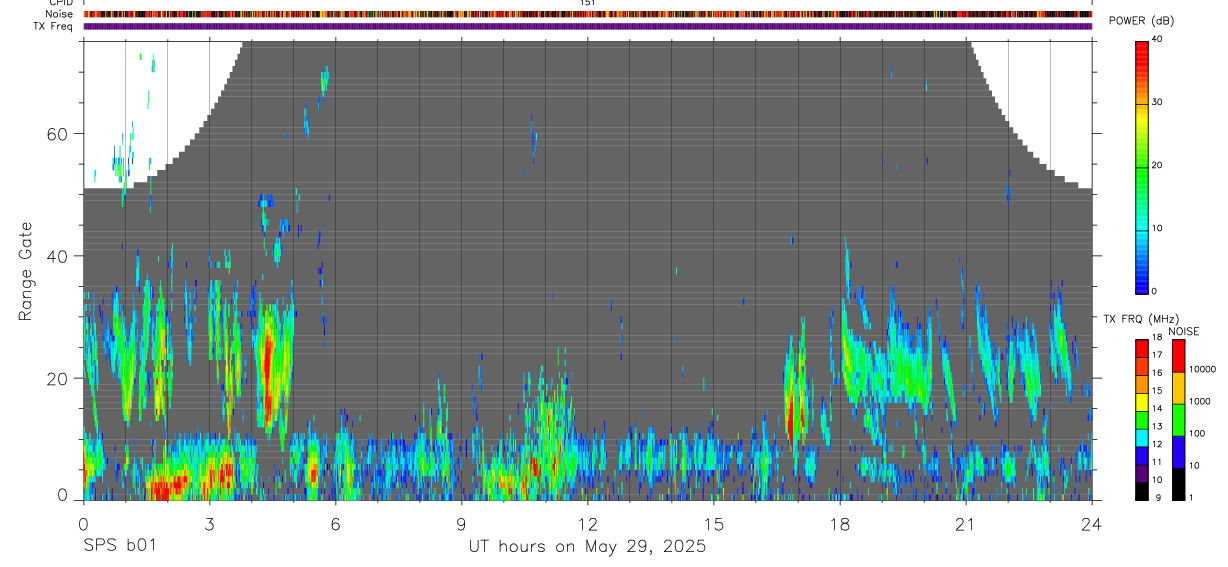The width and height of the screenshot is (1228, 567).
Task: Click the POWER (dB) color bar
Action: (x=1141, y=166)
